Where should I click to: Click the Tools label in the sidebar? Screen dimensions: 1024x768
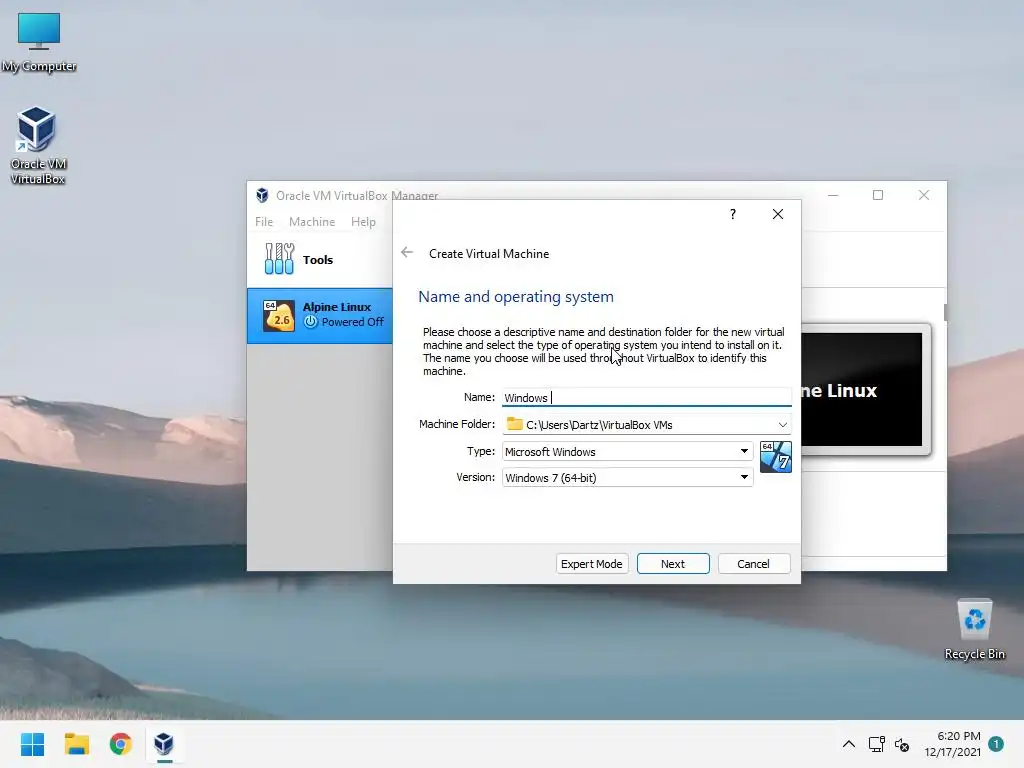click(x=318, y=259)
